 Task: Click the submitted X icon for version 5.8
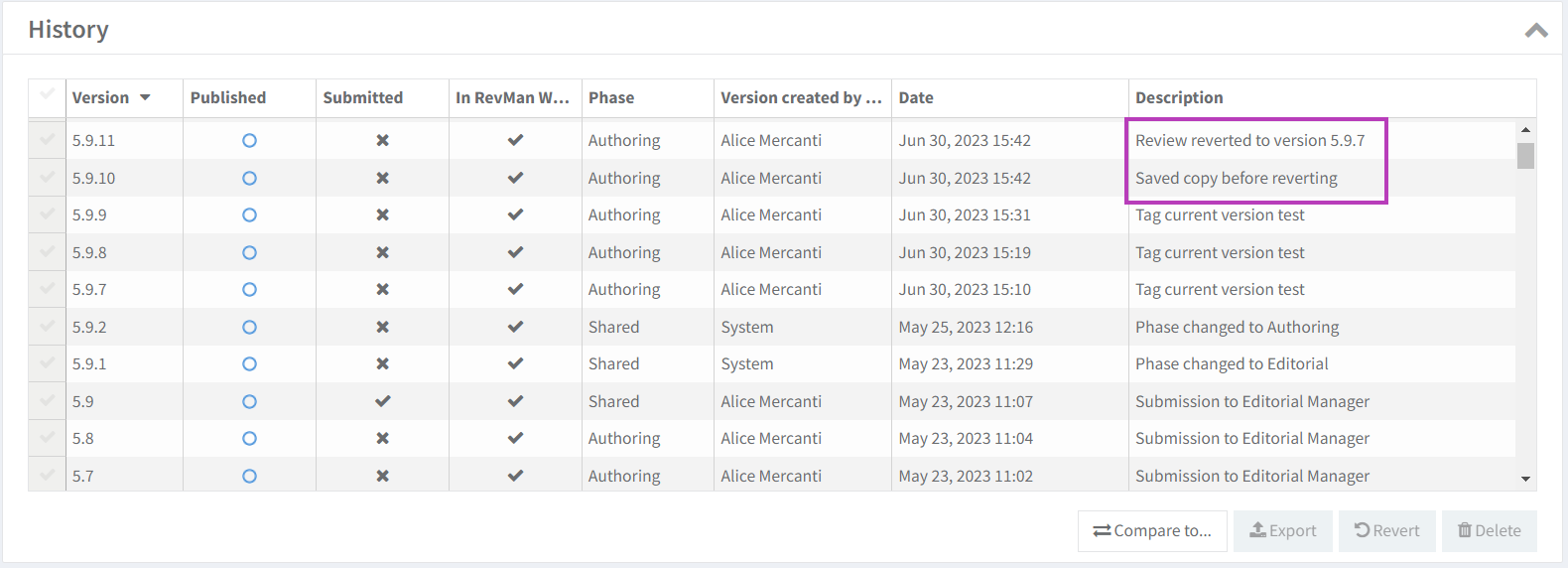point(382,439)
